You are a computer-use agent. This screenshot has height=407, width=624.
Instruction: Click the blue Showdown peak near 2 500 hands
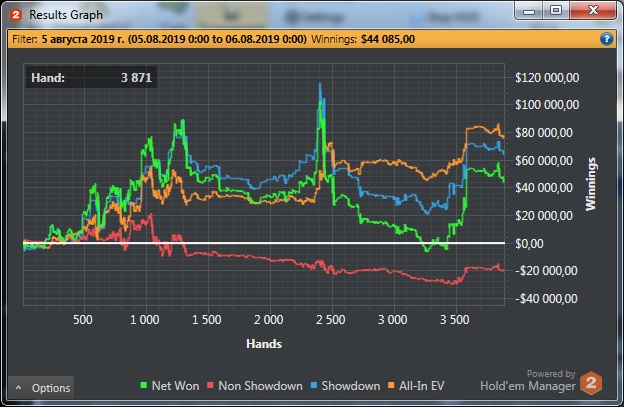pyautogui.click(x=320, y=85)
